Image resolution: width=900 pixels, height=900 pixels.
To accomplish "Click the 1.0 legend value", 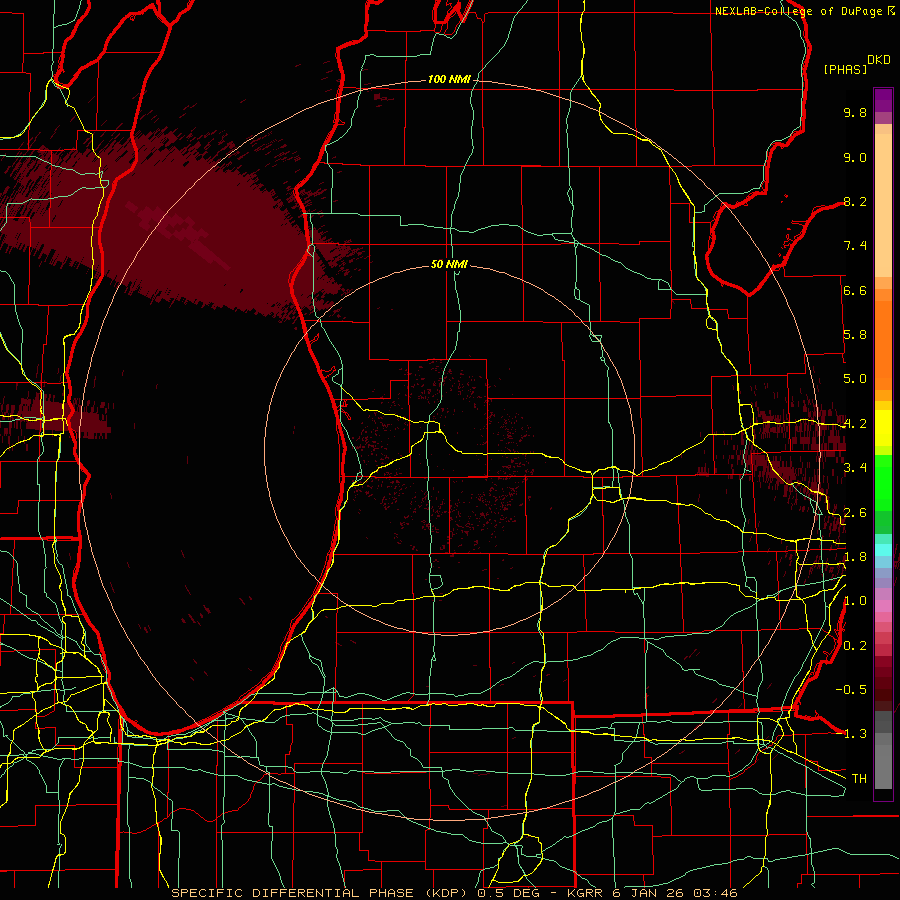I will 855,601.
